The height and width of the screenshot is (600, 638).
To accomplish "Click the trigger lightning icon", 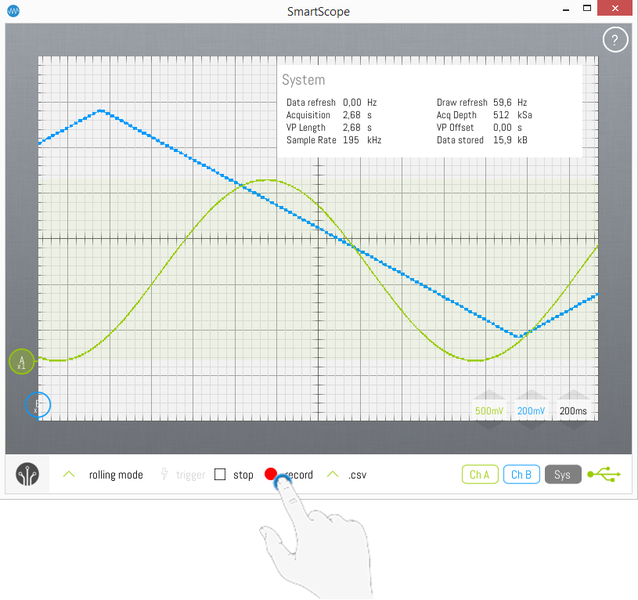I will 165,475.
